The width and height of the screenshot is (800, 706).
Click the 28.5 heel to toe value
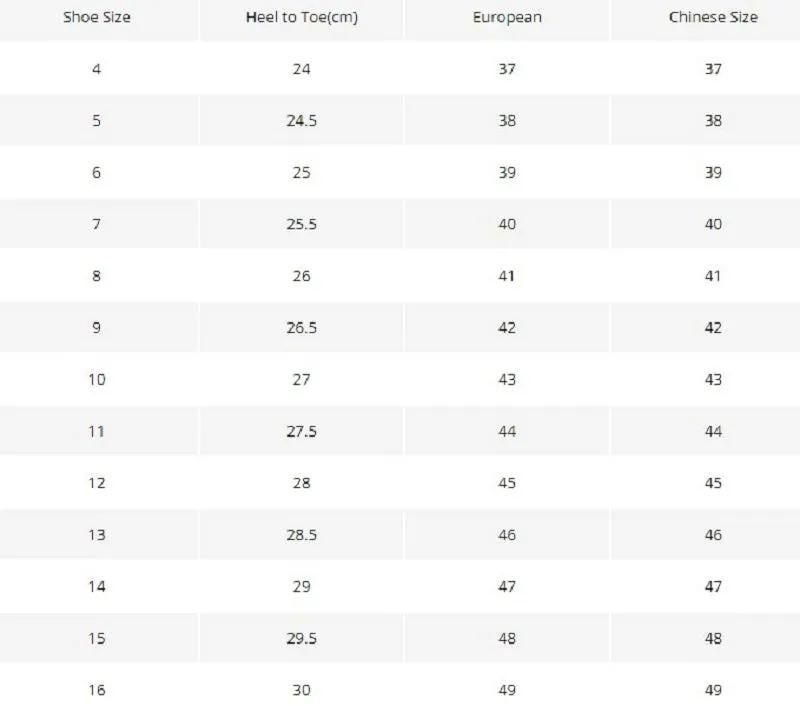click(x=302, y=535)
